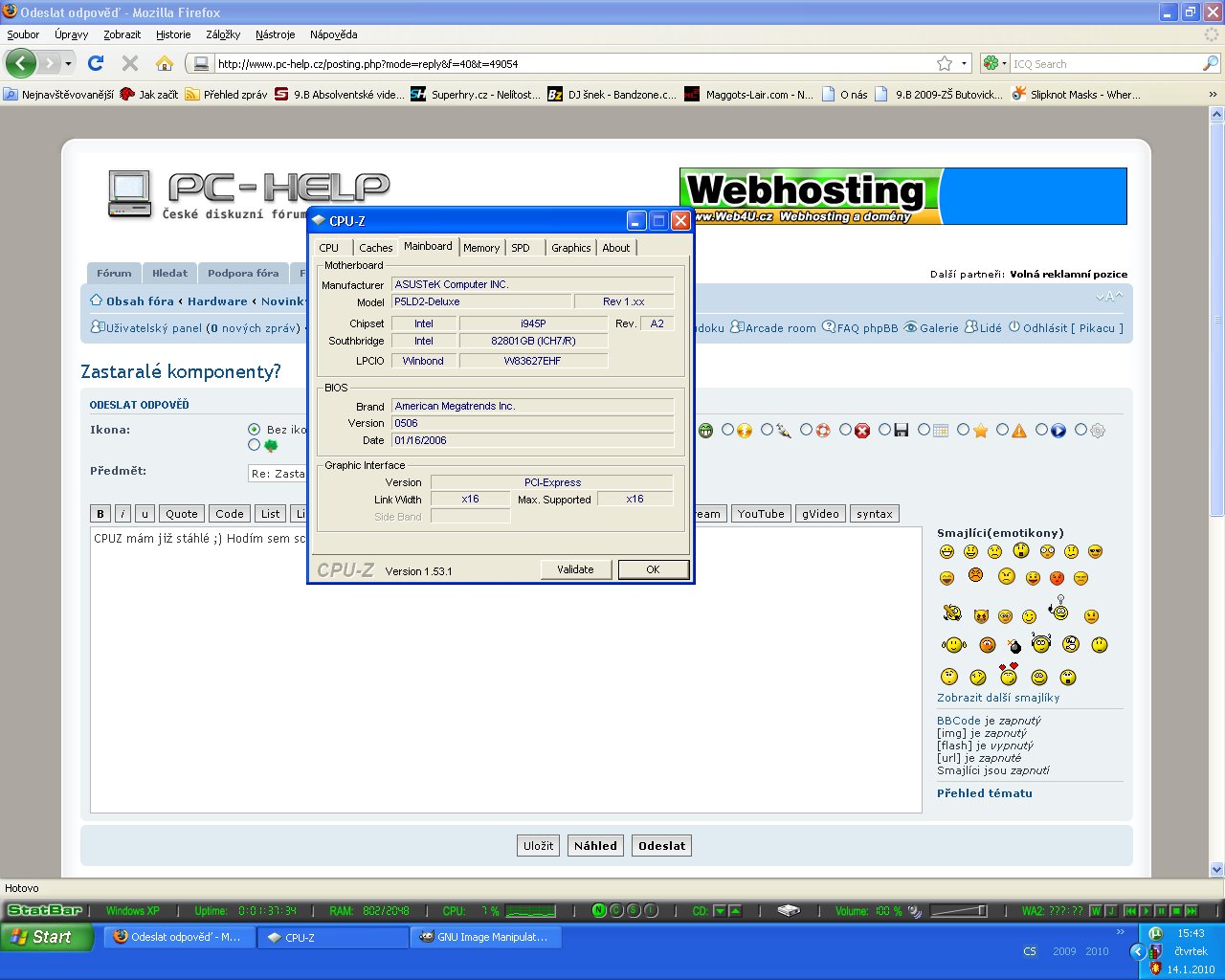
Task: Switch to the CPU tab in CPU-Z
Action: click(x=329, y=248)
